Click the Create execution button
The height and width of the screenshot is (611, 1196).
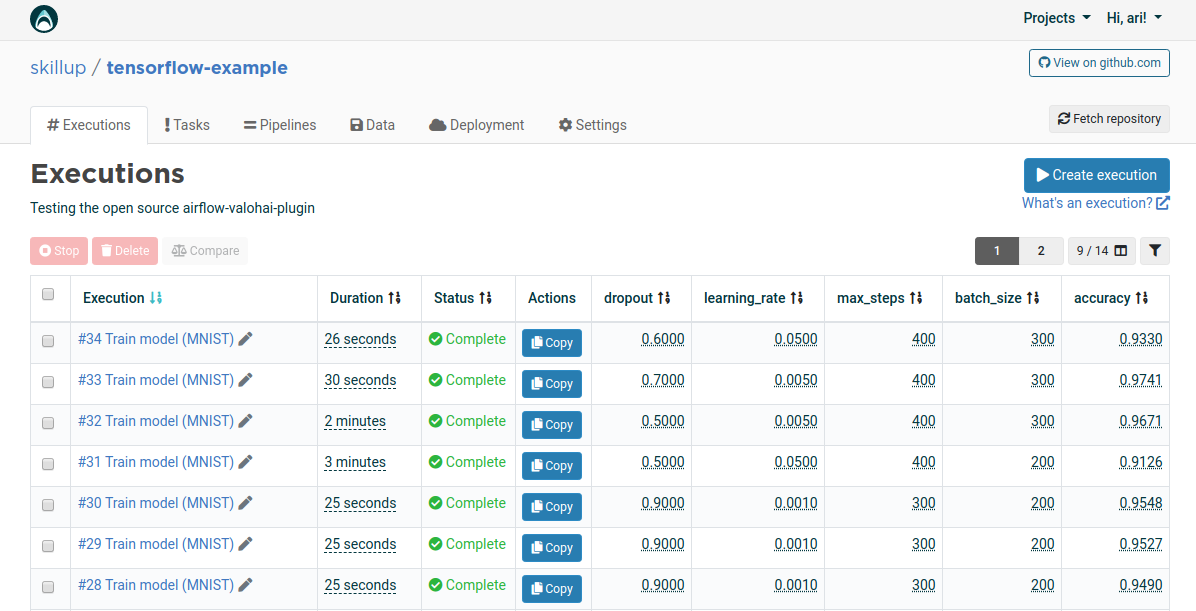pyautogui.click(x=1096, y=175)
